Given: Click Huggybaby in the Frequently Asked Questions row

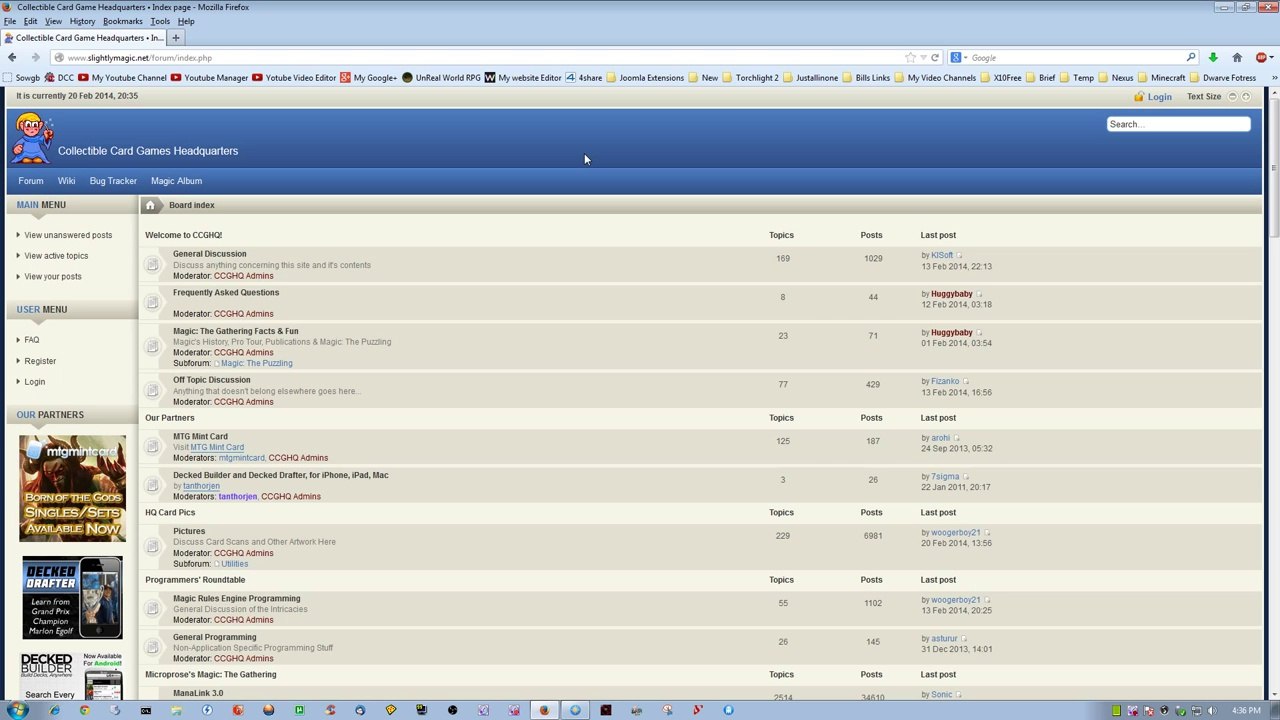Looking at the screenshot, I should [x=951, y=294].
